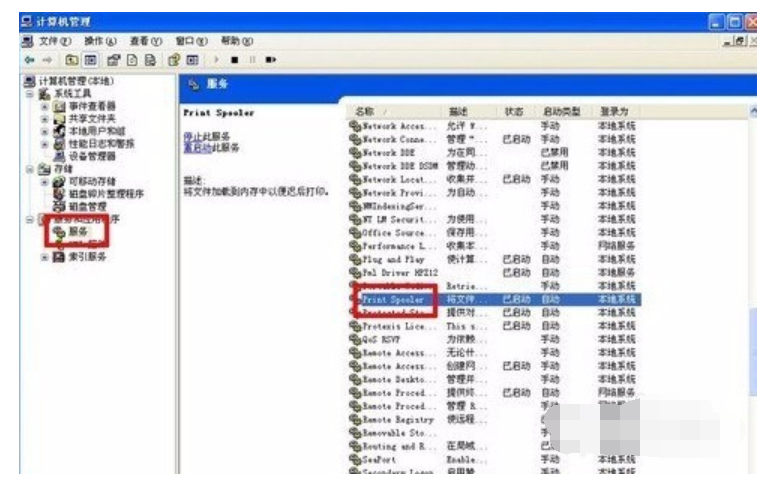
Task: Click the Plug and Play service icon
Action: 355,259
